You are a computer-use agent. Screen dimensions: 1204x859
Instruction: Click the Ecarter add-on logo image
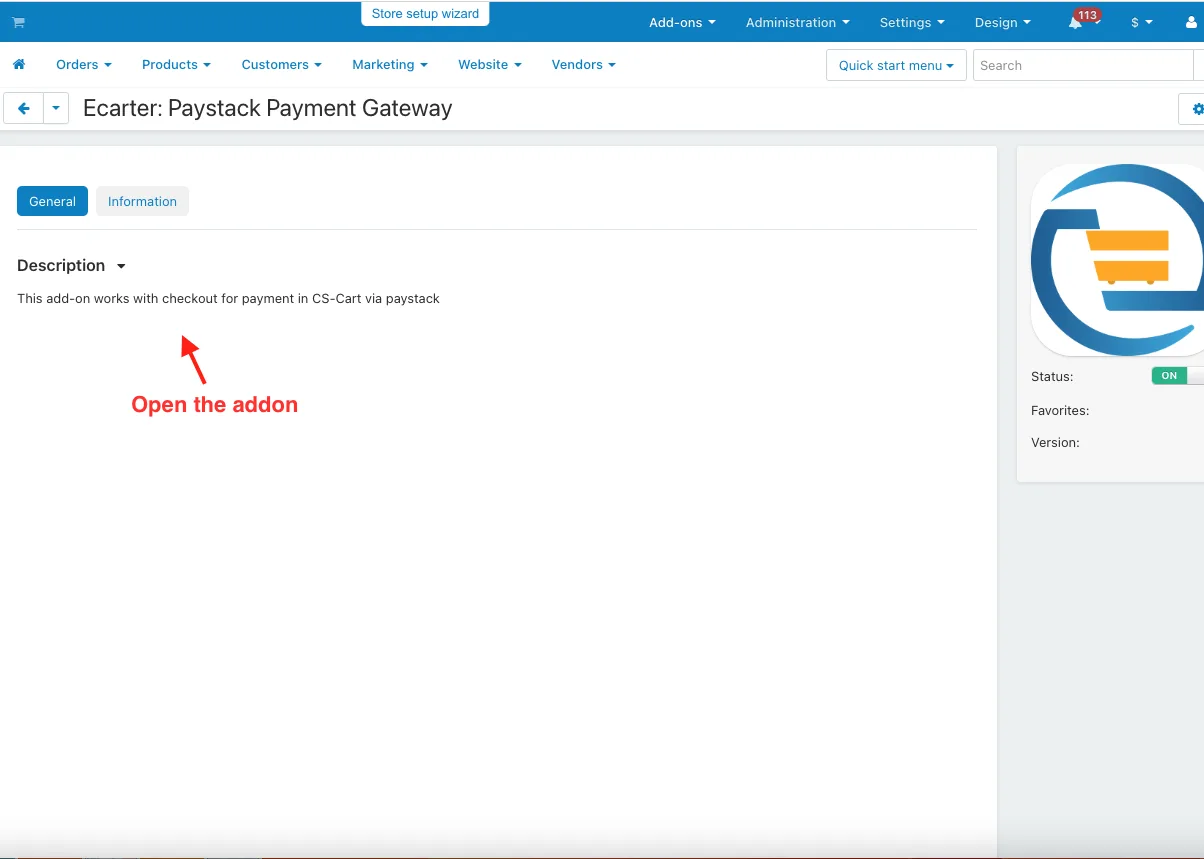[1117, 260]
